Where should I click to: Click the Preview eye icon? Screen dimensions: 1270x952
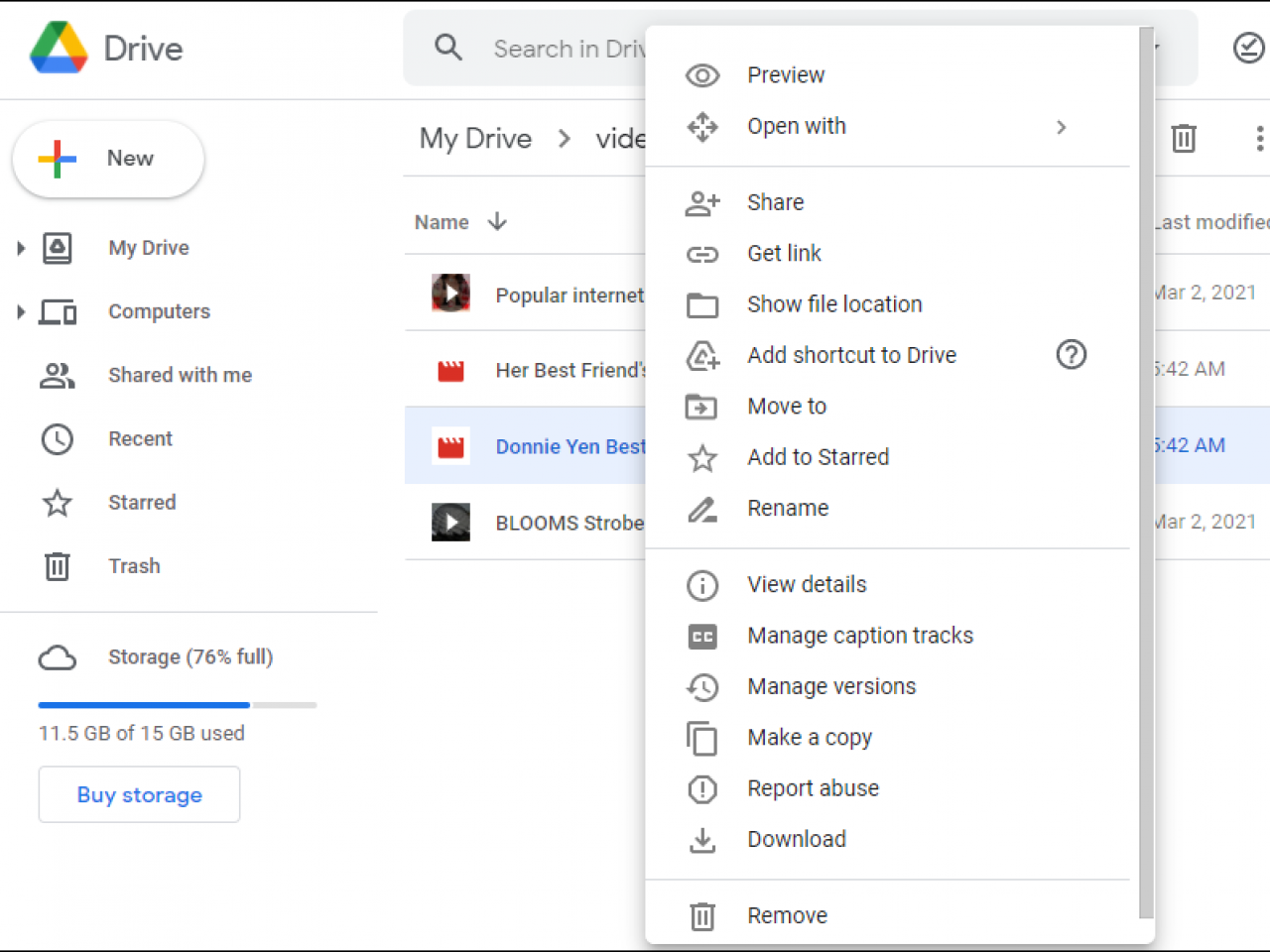pyautogui.click(x=702, y=75)
